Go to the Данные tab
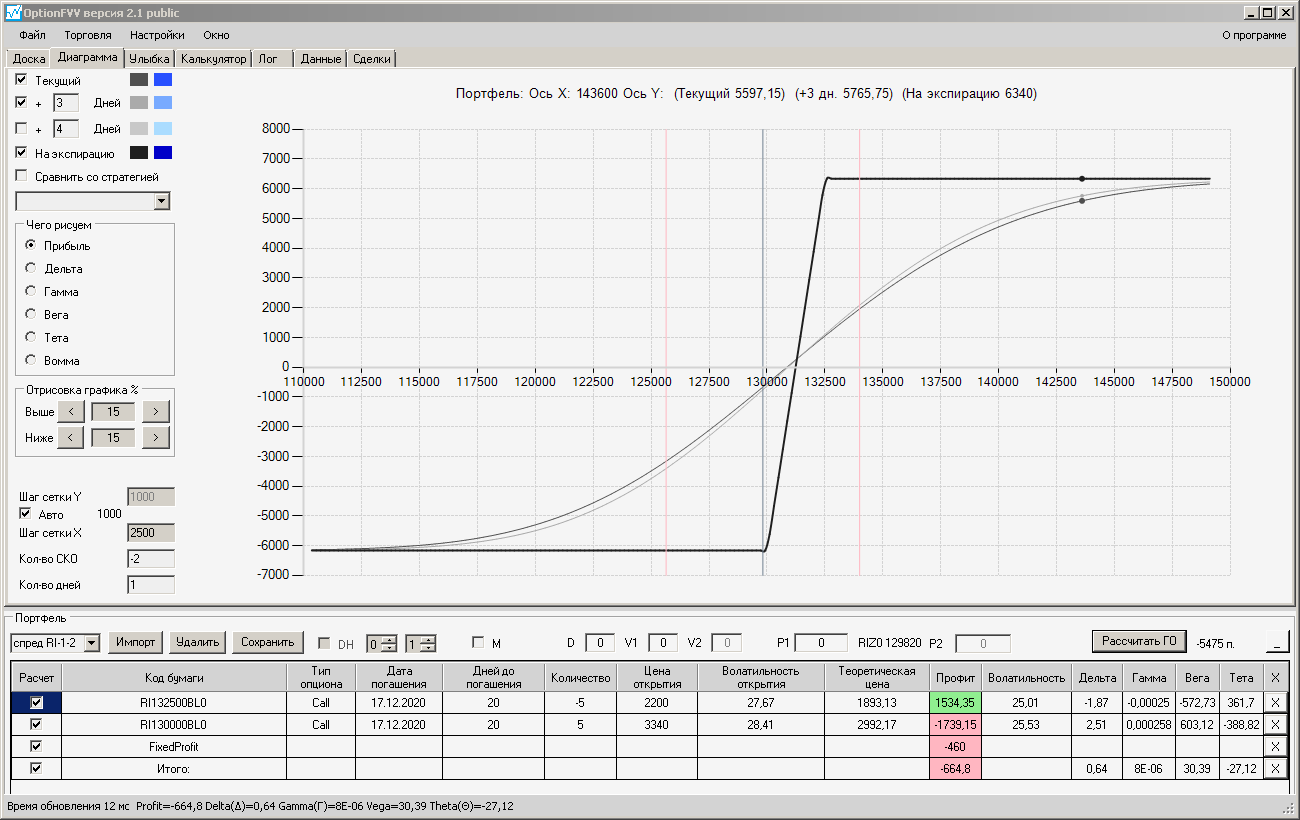Viewport: 1300px width, 820px height. click(x=321, y=59)
